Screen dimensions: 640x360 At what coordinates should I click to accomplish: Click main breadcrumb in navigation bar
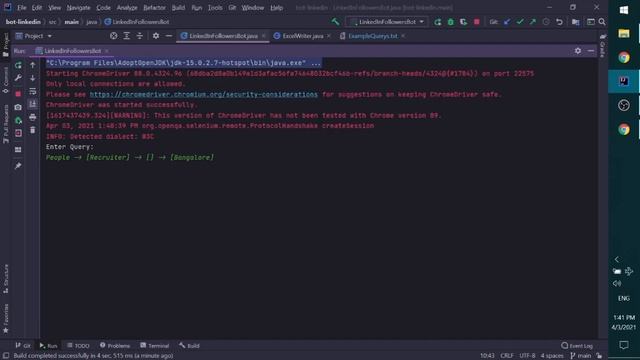[71, 22]
